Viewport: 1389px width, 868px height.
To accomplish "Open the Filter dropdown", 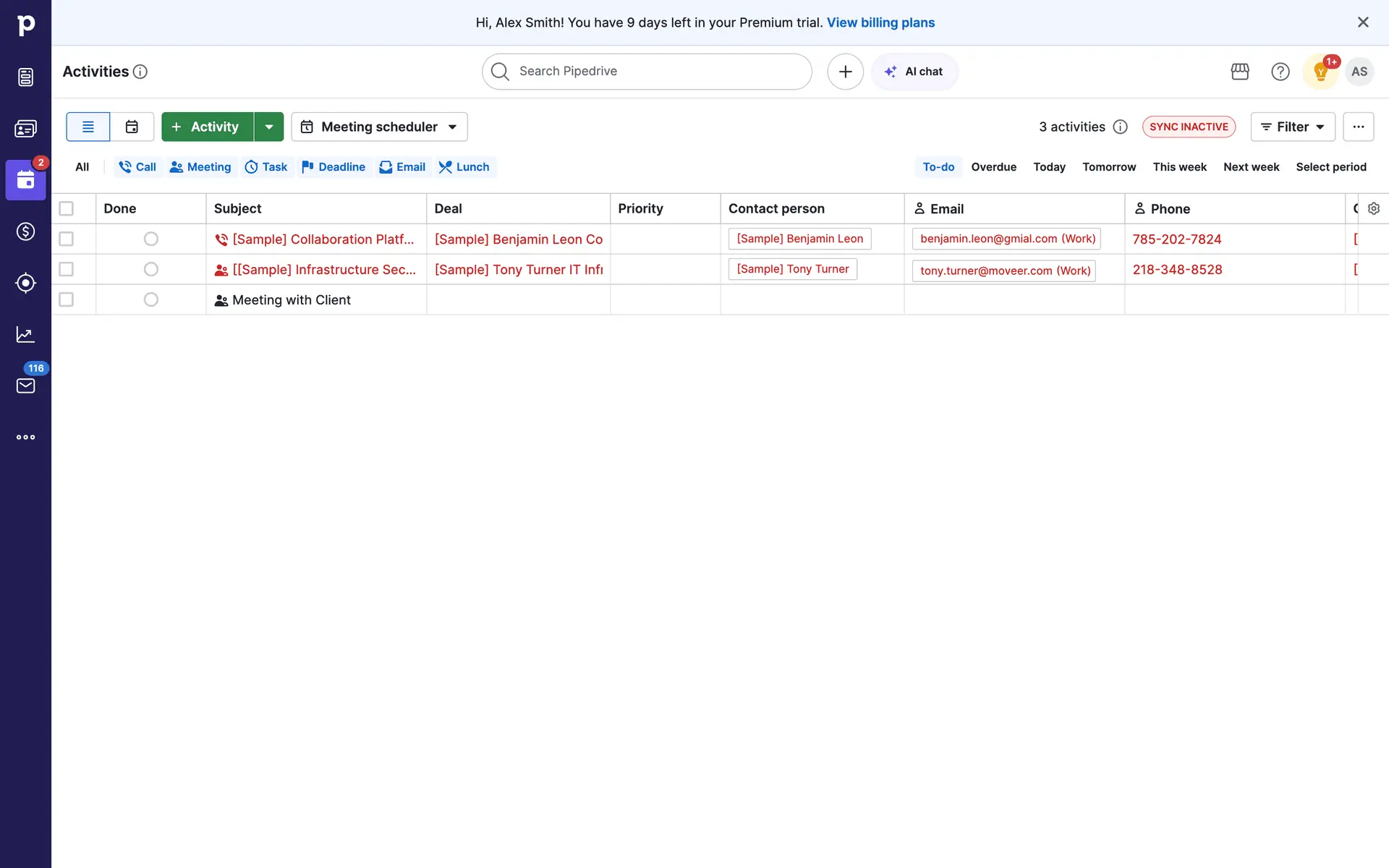I will pos(1292,127).
